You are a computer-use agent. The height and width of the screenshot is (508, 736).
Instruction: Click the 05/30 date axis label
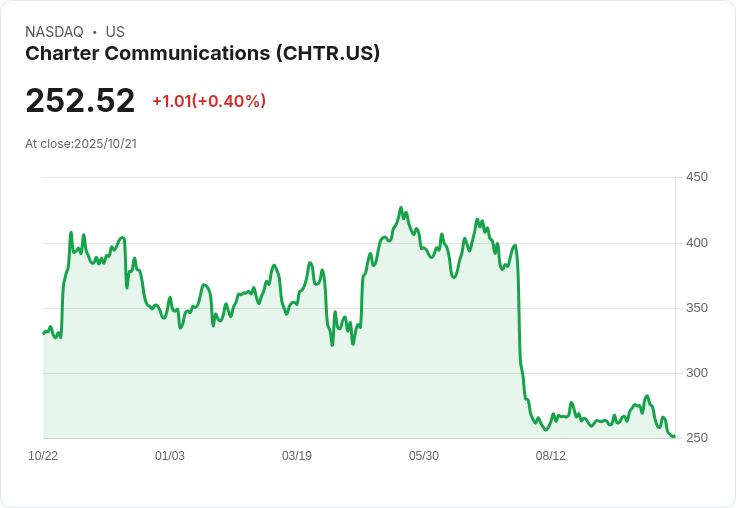point(424,455)
